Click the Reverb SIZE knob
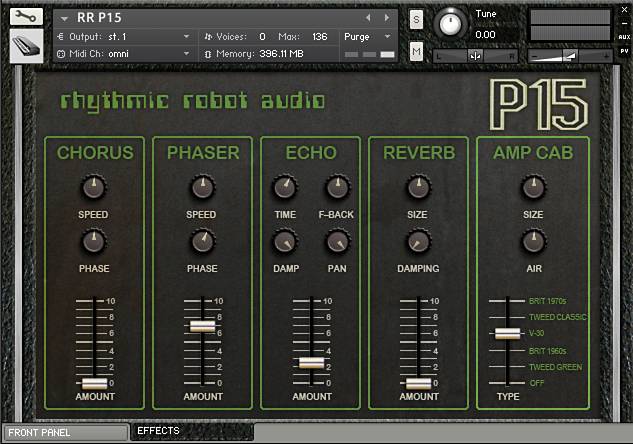 [x=419, y=188]
